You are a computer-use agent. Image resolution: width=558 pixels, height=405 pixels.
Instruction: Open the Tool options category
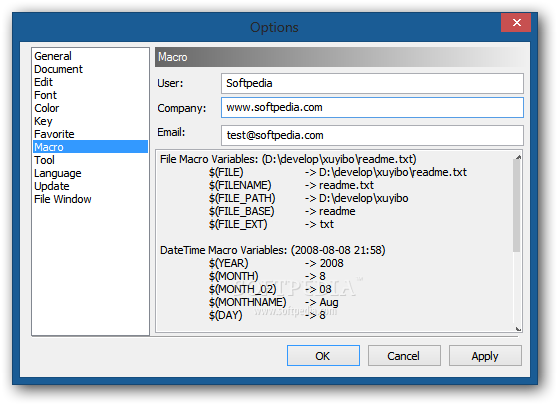44,160
